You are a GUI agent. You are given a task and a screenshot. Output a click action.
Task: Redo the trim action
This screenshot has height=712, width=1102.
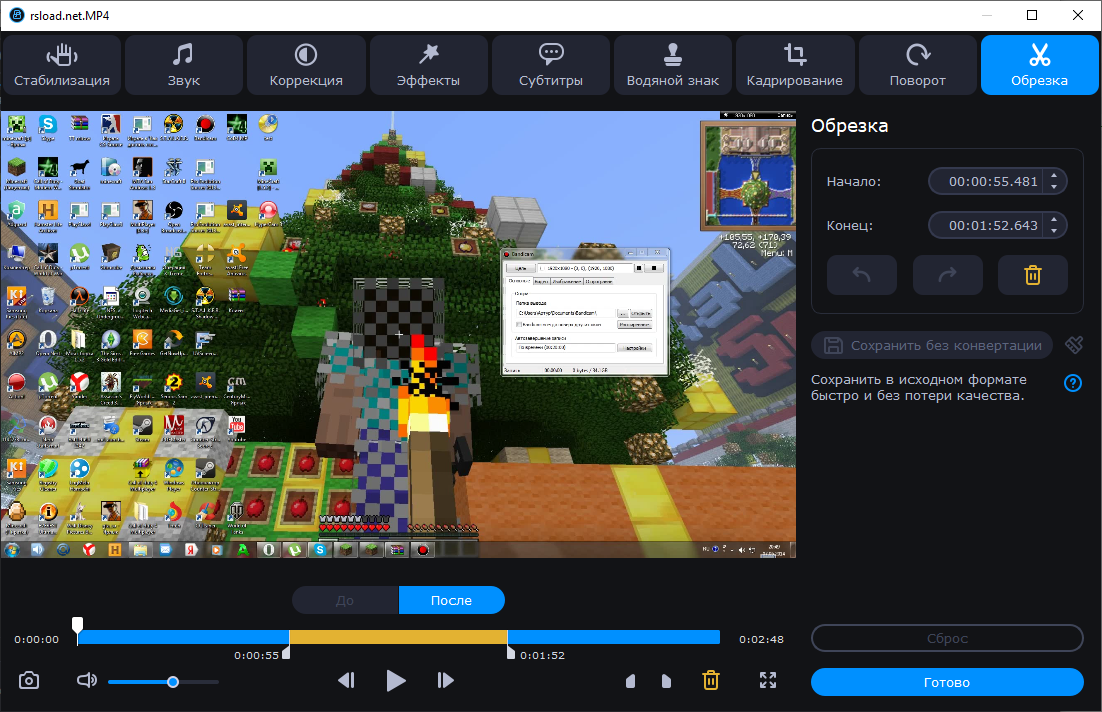coord(947,275)
